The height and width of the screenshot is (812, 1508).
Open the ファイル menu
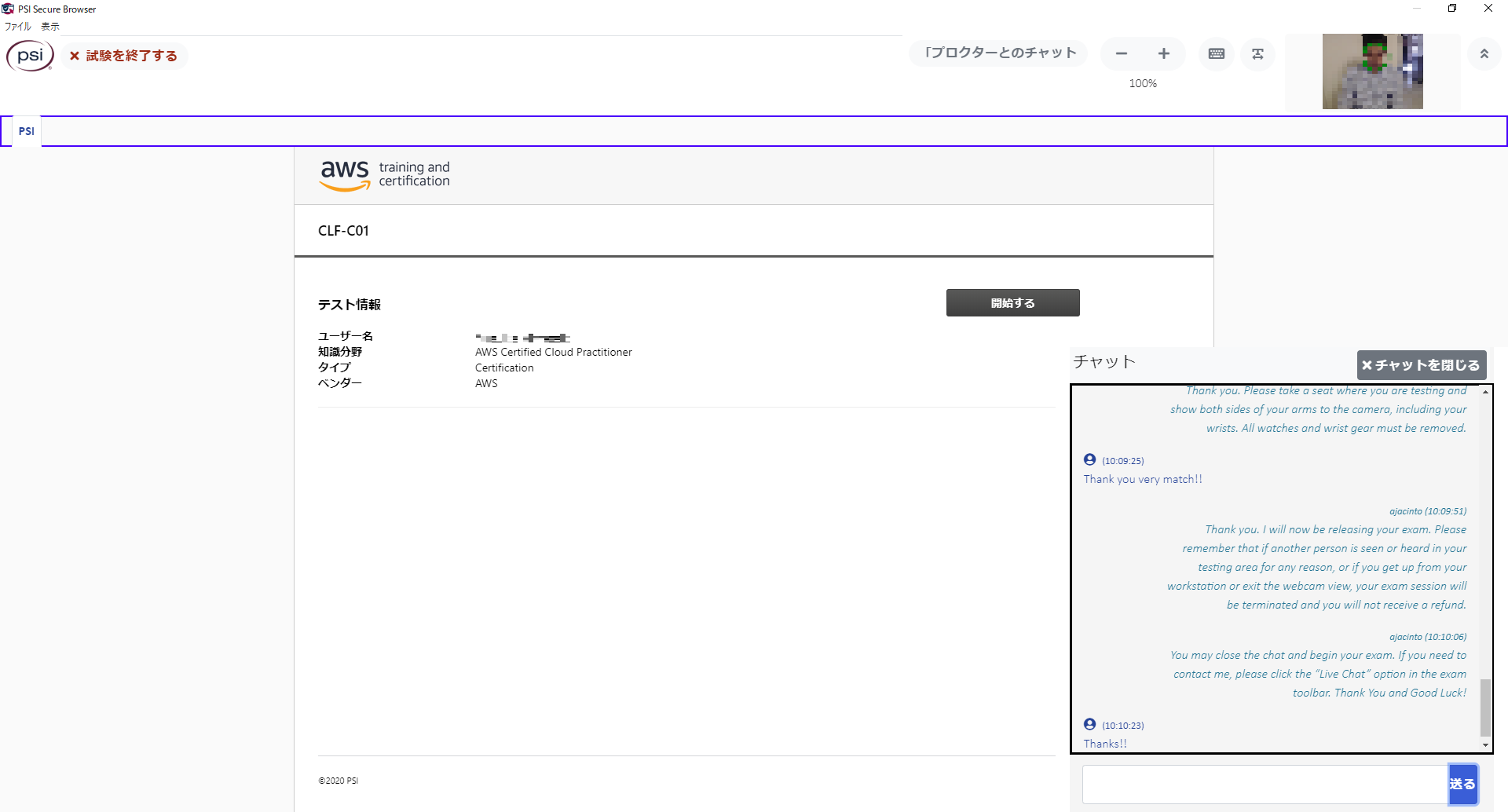point(17,26)
